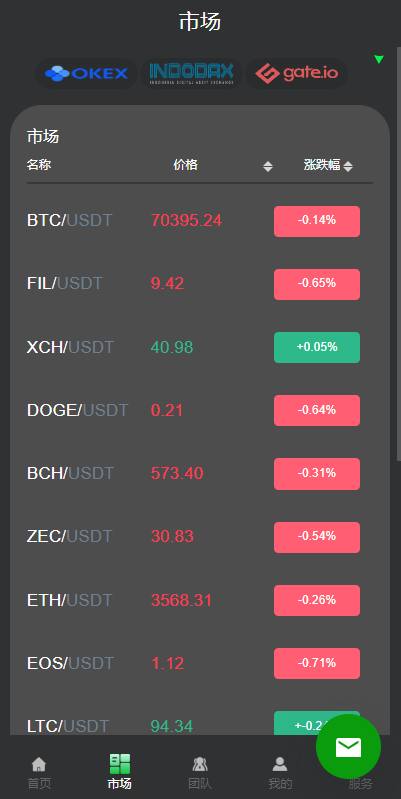Sort by 涨跌幅 using sort arrows
Viewport: 401px width, 799px height.
tap(348, 166)
